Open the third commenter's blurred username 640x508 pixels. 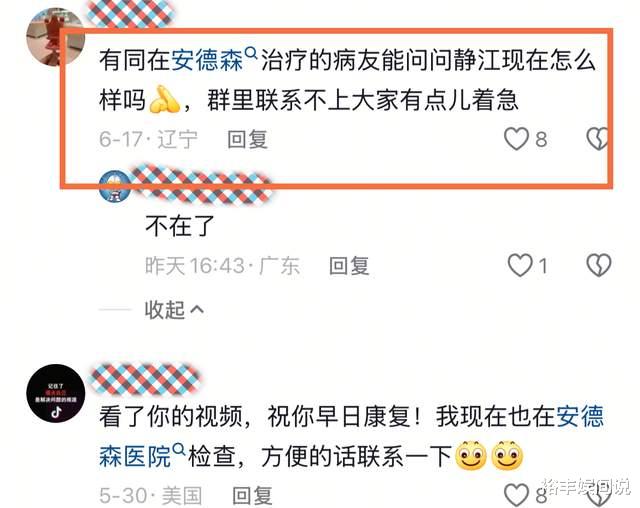pos(145,379)
